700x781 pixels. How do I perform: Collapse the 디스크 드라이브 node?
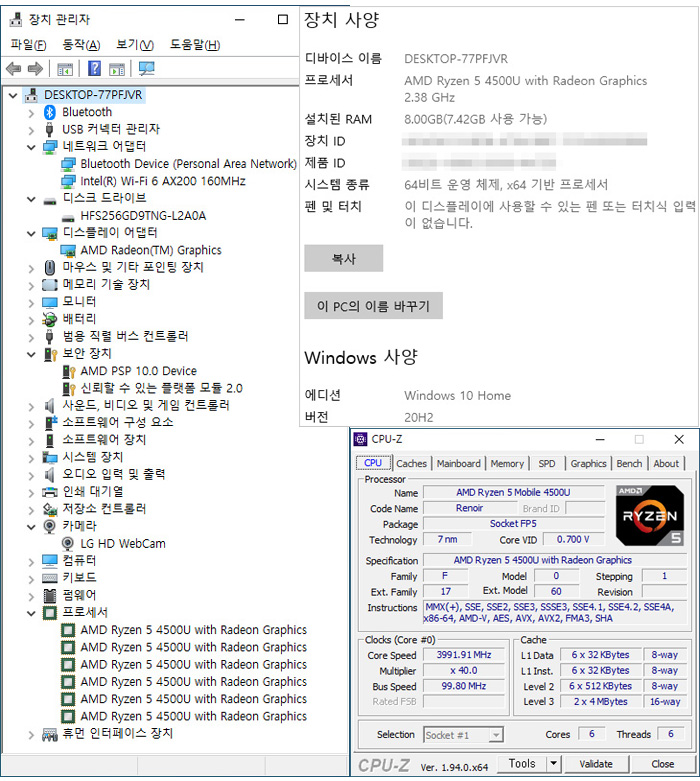(x=31, y=199)
